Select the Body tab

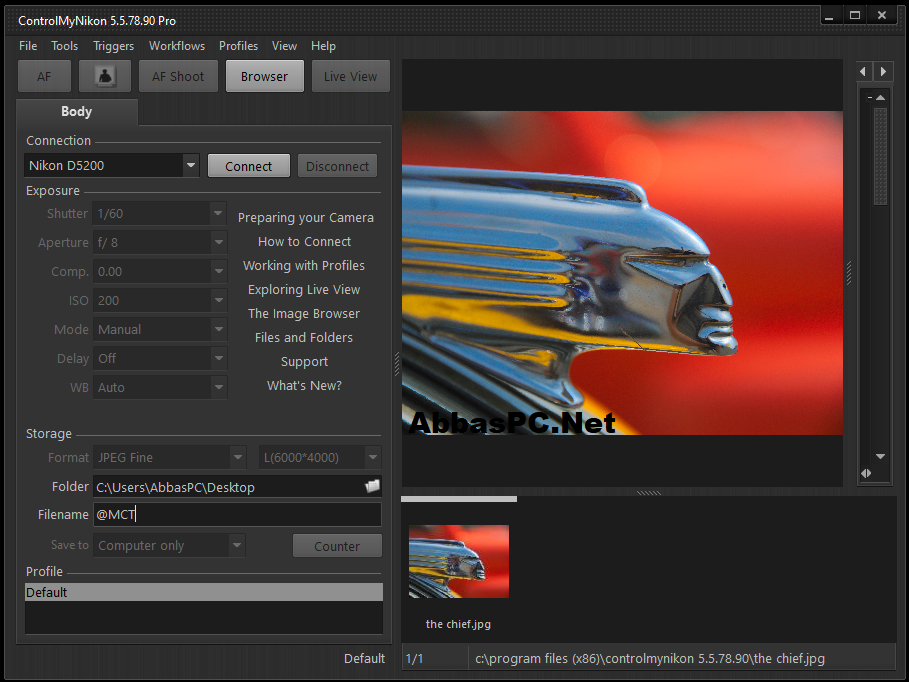click(77, 111)
